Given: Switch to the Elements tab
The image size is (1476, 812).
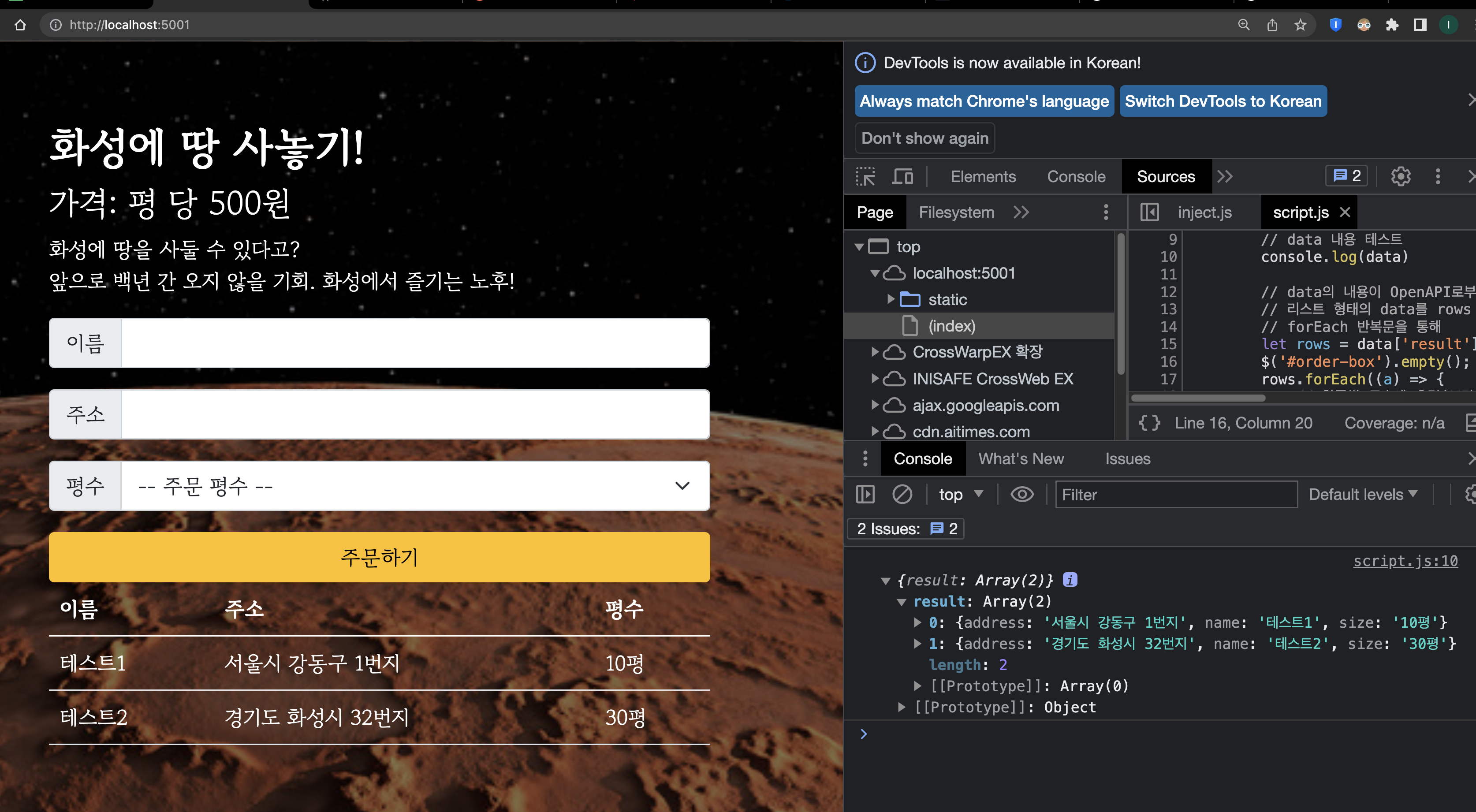Looking at the screenshot, I should [983, 176].
